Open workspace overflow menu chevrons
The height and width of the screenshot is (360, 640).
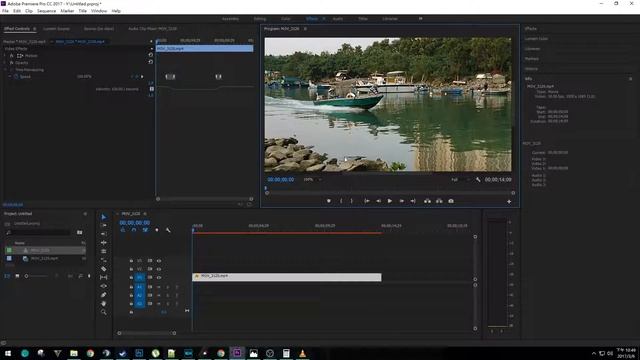pos(420,19)
